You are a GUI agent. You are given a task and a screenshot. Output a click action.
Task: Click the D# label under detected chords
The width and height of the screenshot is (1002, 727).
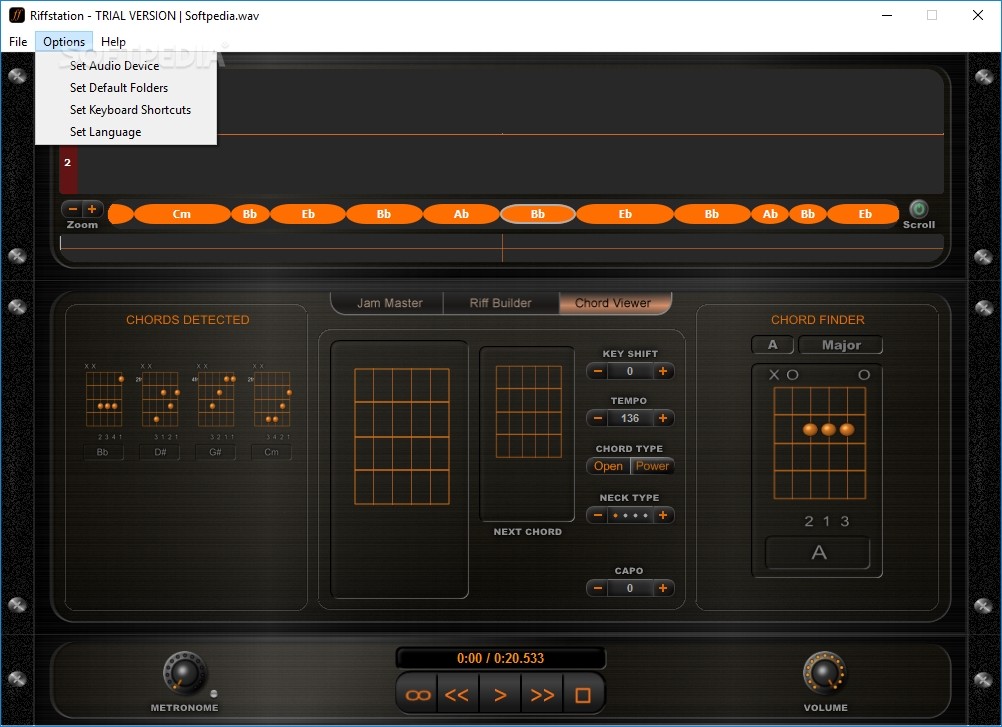pyautogui.click(x=160, y=452)
